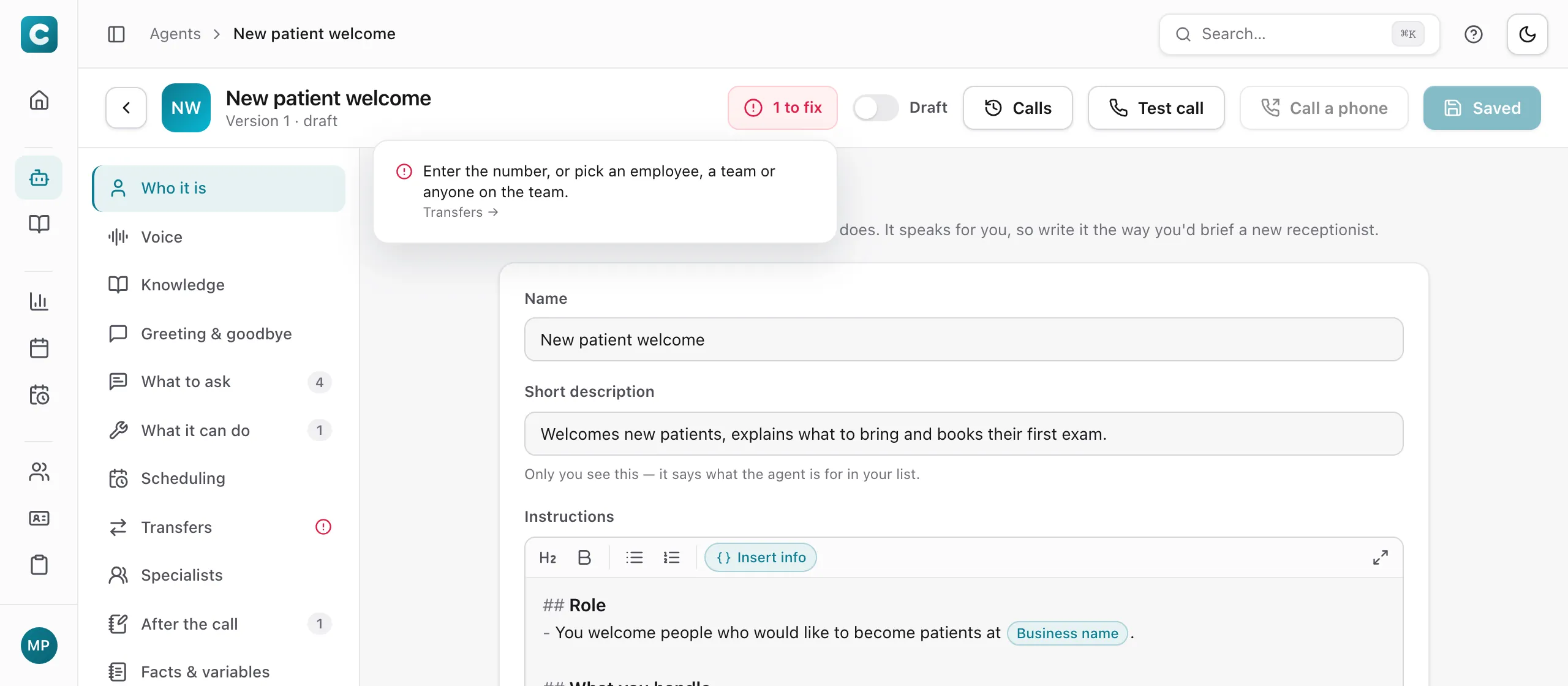This screenshot has width=1568, height=686.
Task: Open the calendar icon in left rail
Action: click(39, 348)
